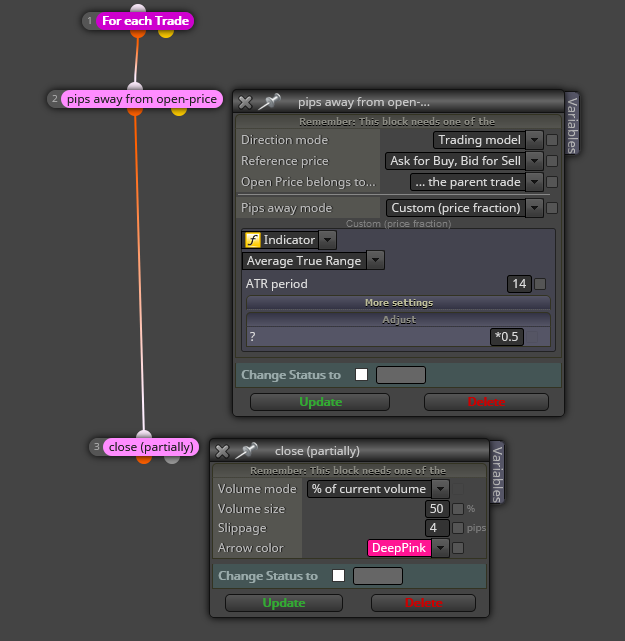
Task: Pin the pips away from open-price panel
Action: click(269, 102)
